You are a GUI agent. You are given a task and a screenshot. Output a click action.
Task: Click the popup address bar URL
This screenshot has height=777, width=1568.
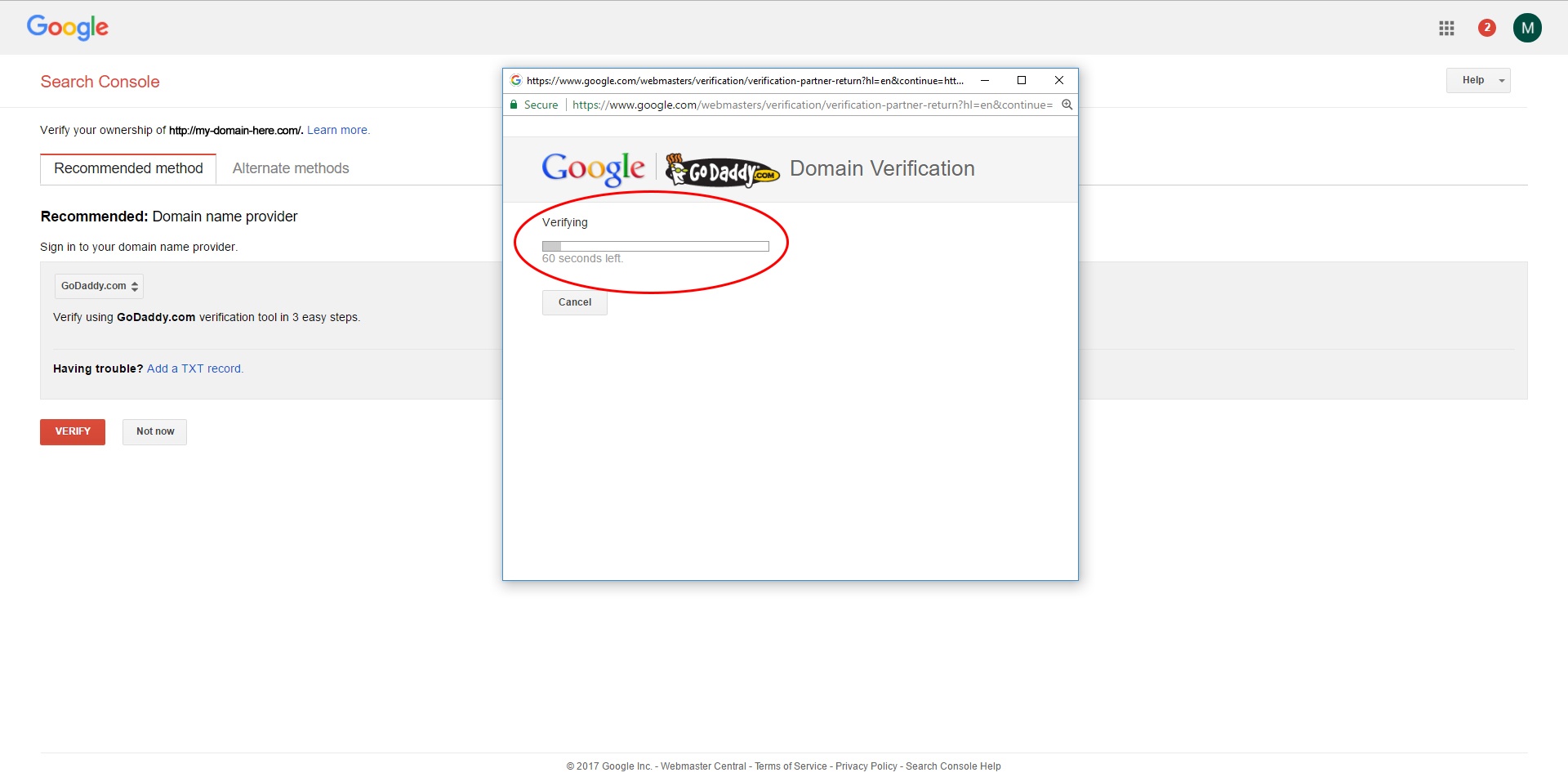[813, 105]
